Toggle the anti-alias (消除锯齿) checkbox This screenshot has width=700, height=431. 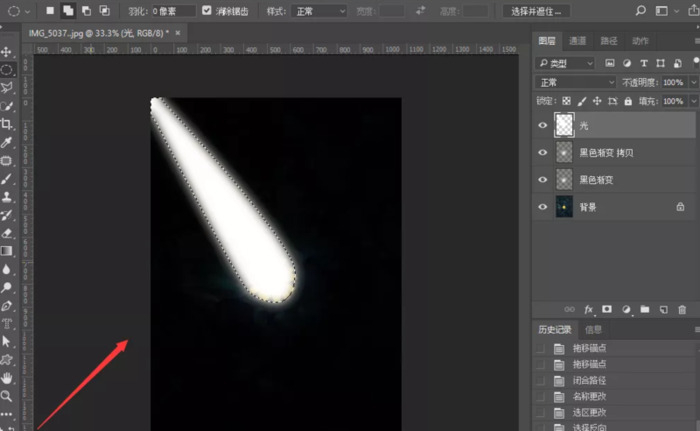[x=206, y=11]
